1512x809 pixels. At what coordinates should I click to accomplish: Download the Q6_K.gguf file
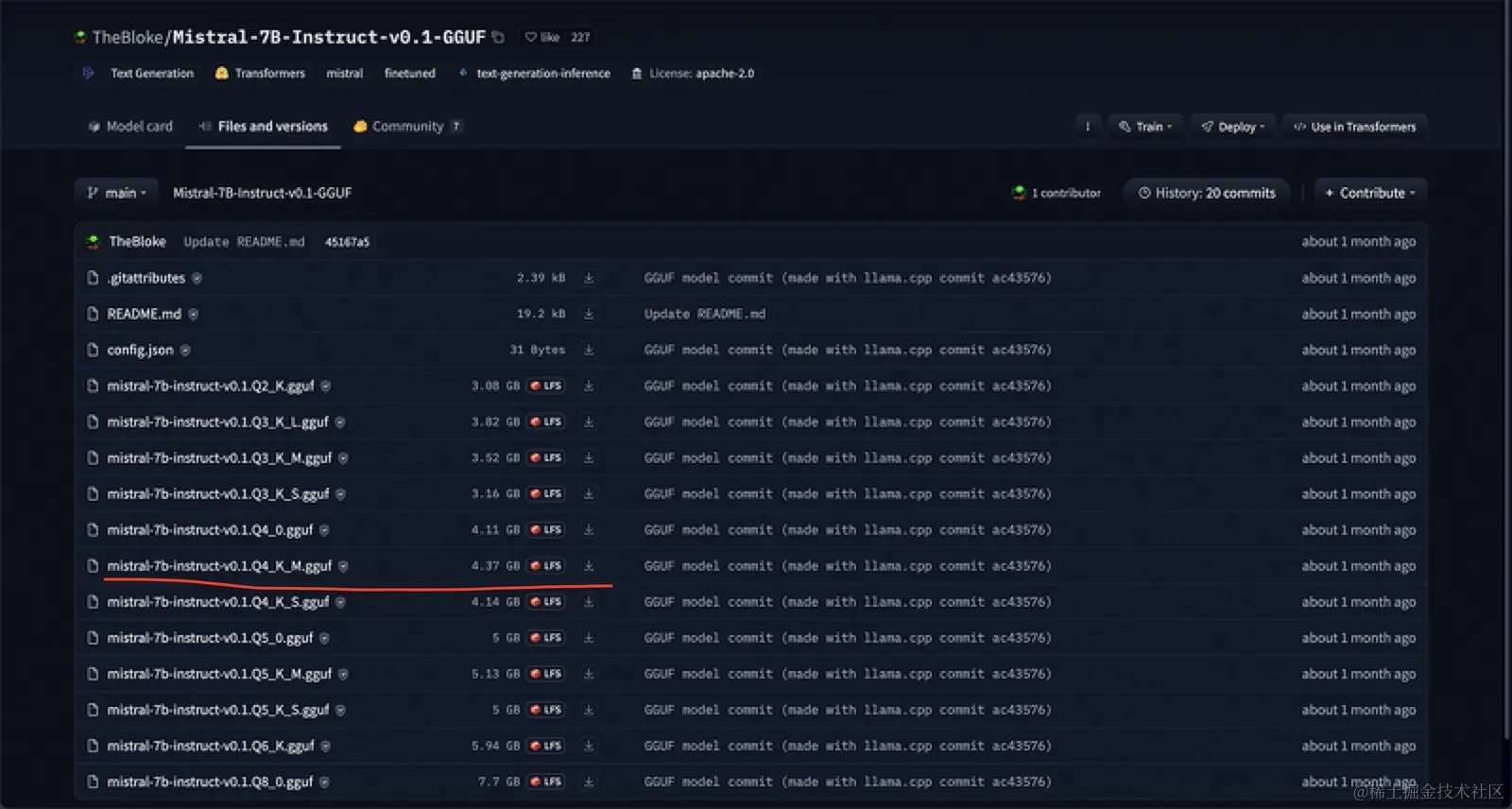(589, 746)
